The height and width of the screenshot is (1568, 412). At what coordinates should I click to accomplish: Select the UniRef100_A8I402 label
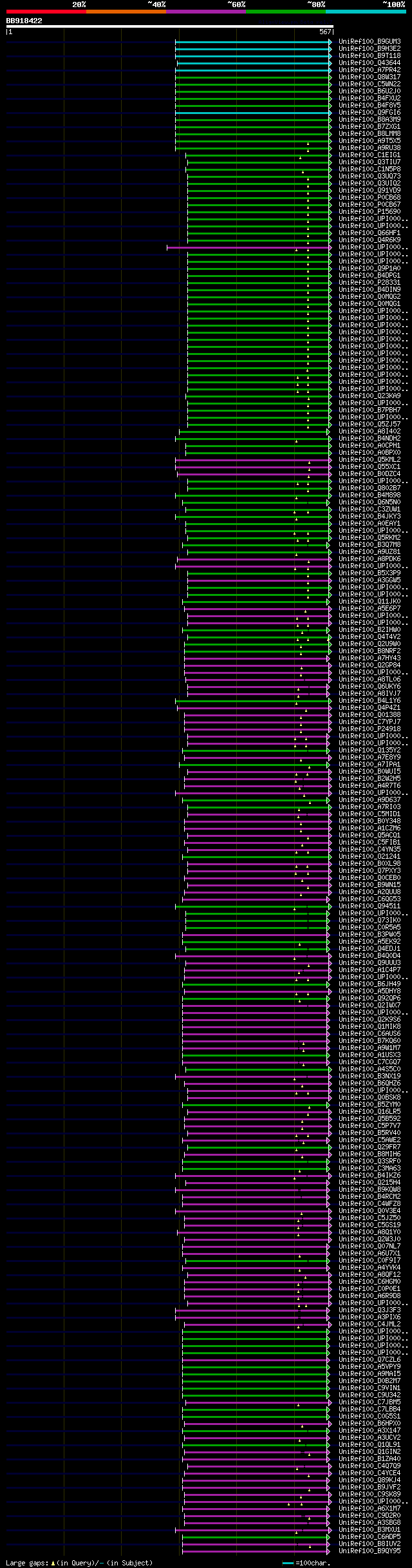click(x=370, y=432)
